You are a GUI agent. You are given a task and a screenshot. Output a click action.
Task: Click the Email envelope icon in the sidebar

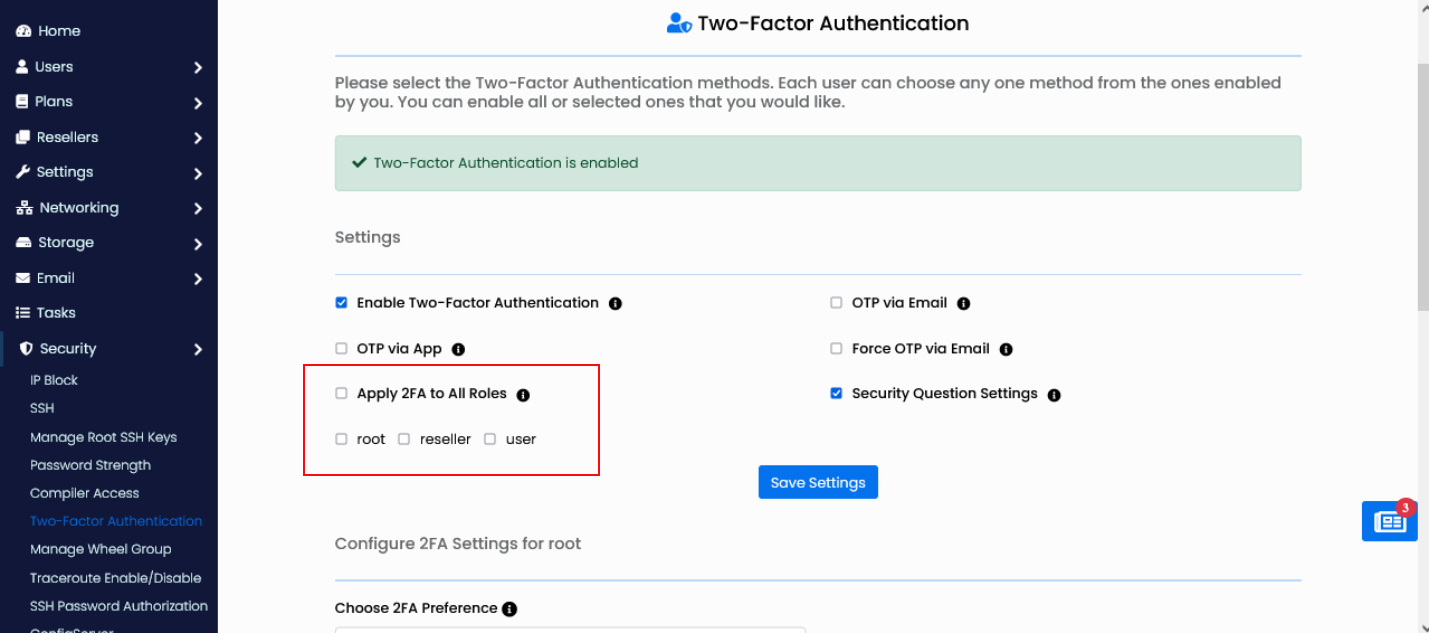pos(22,277)
